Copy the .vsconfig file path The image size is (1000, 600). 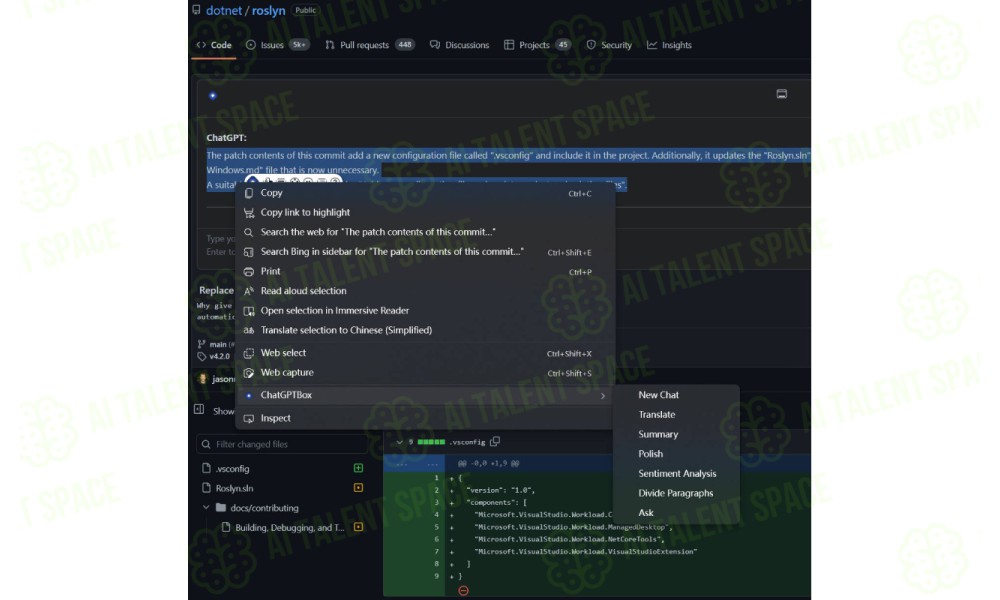tap(495, 441)
